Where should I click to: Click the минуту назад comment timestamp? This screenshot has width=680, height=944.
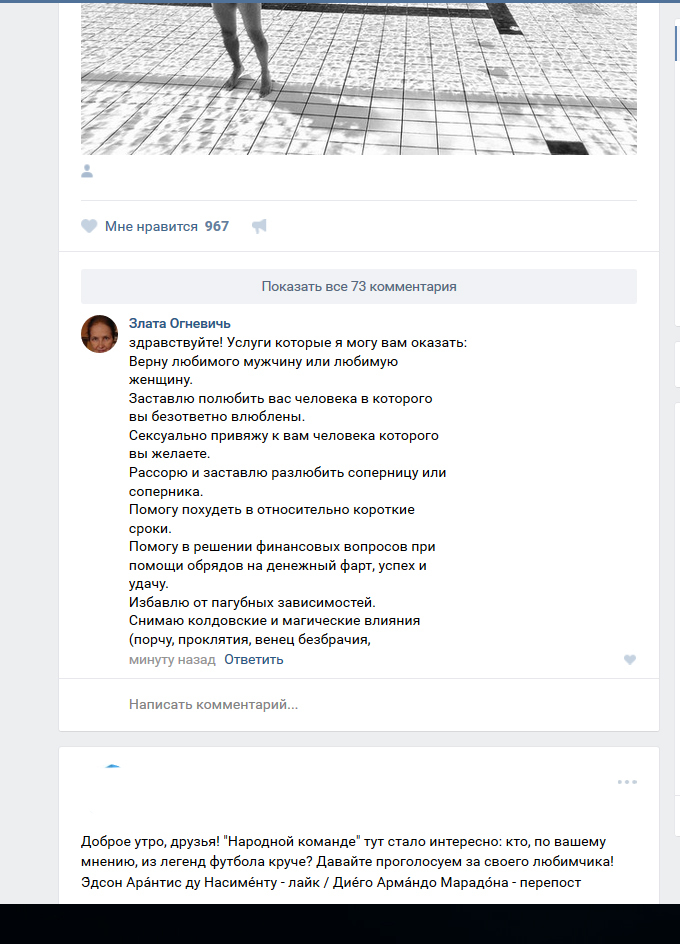click(x=172, y=659)
